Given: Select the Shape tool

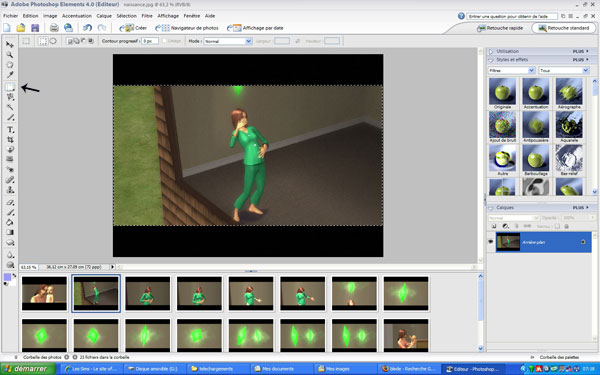Looking at the screenshot, I should (10, 243).
